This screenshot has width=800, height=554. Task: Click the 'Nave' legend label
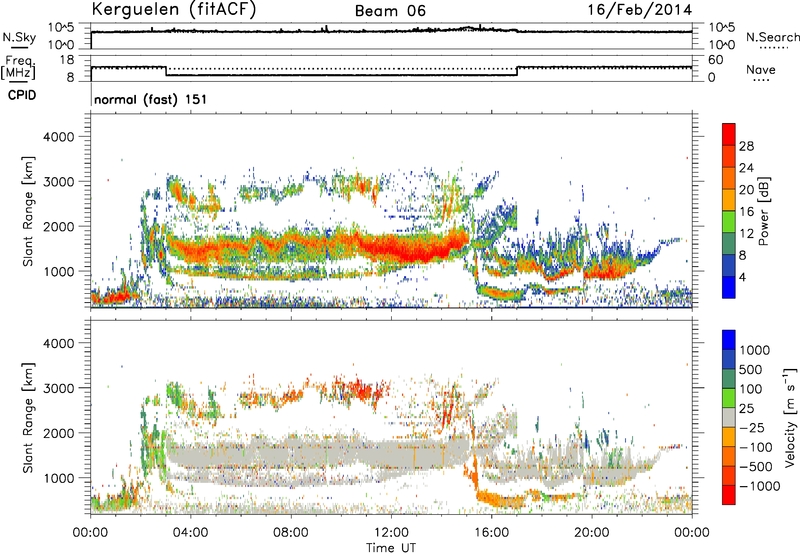coord(760,70)
